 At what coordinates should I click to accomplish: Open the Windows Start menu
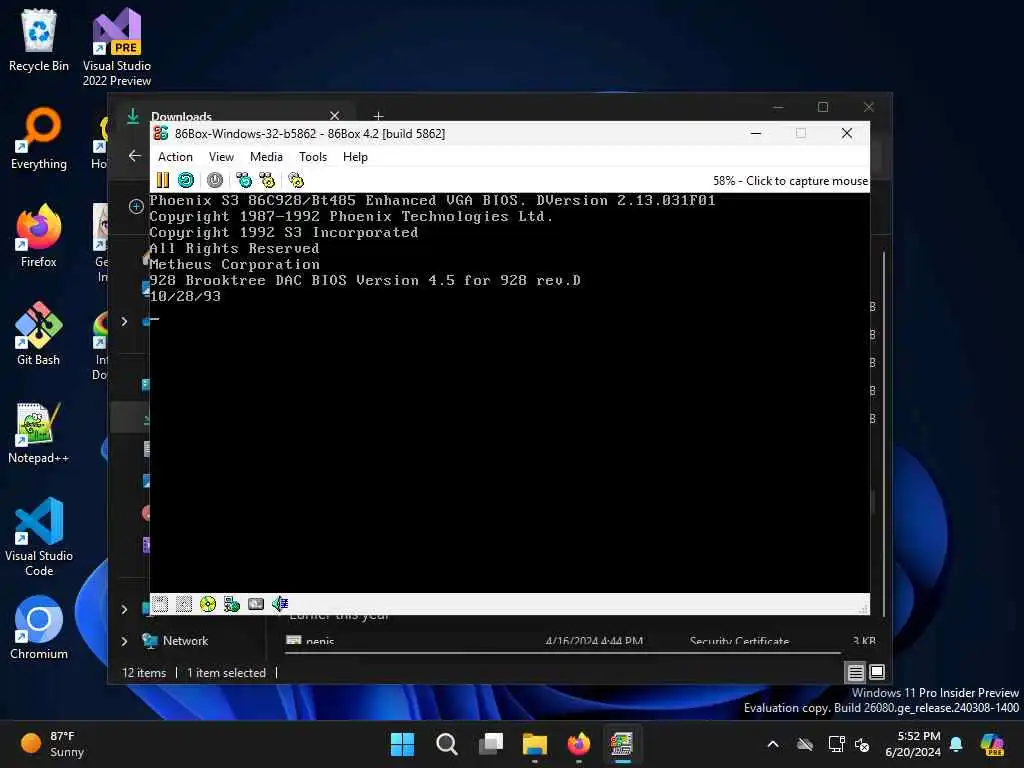402,744
